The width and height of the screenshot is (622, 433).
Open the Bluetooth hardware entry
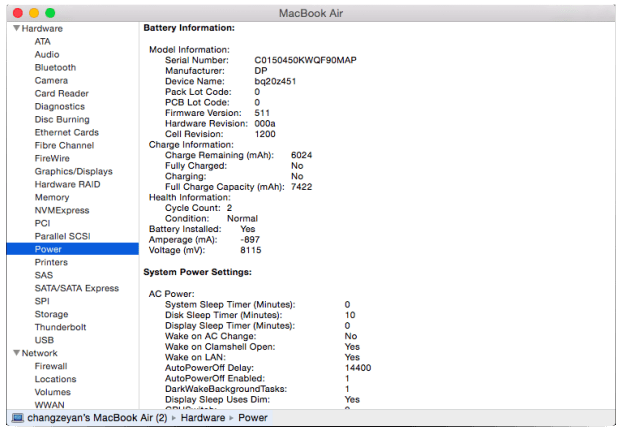click(x=55, y=67)
